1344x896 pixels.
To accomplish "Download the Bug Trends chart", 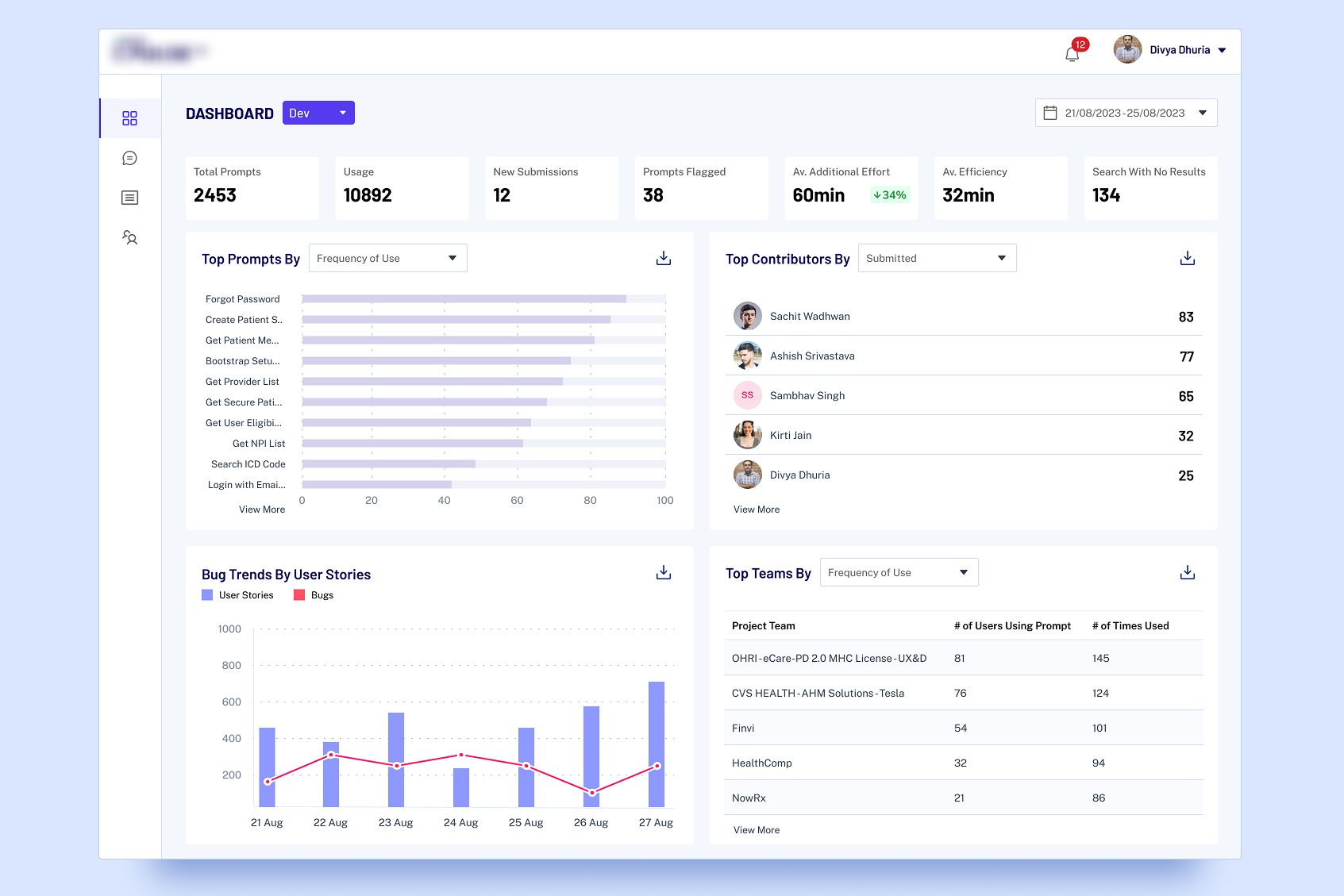I will click(x=664, y=573).
